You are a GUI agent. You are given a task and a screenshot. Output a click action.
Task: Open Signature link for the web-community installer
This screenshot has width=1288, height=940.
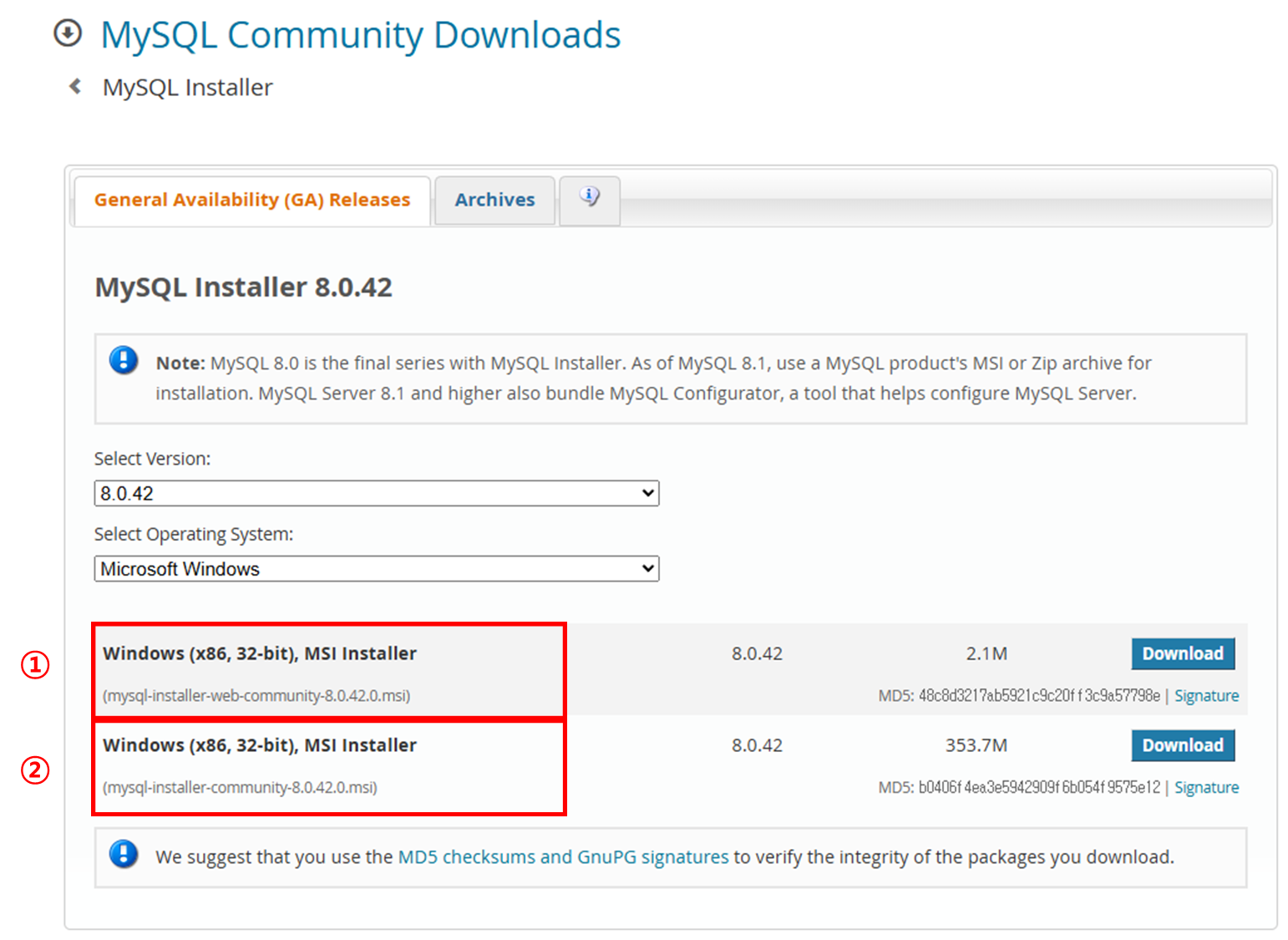(x=1206, y=696)
